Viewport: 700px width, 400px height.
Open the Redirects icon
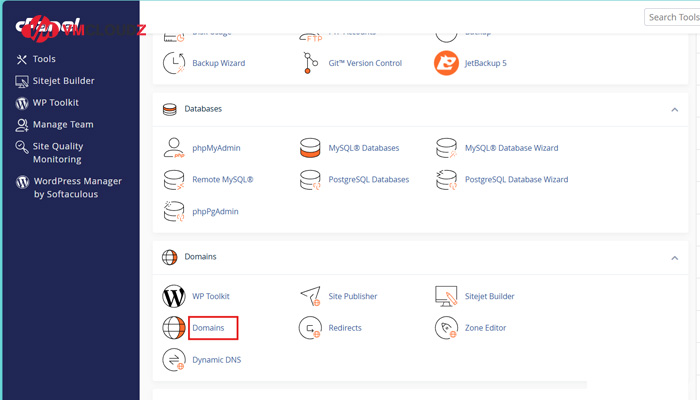coord(310,328)
